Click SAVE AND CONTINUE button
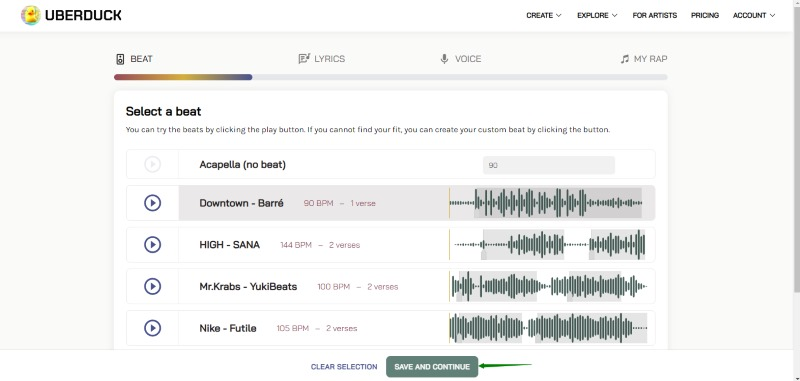This screenshot has width=800, height=381. point(432,367)
